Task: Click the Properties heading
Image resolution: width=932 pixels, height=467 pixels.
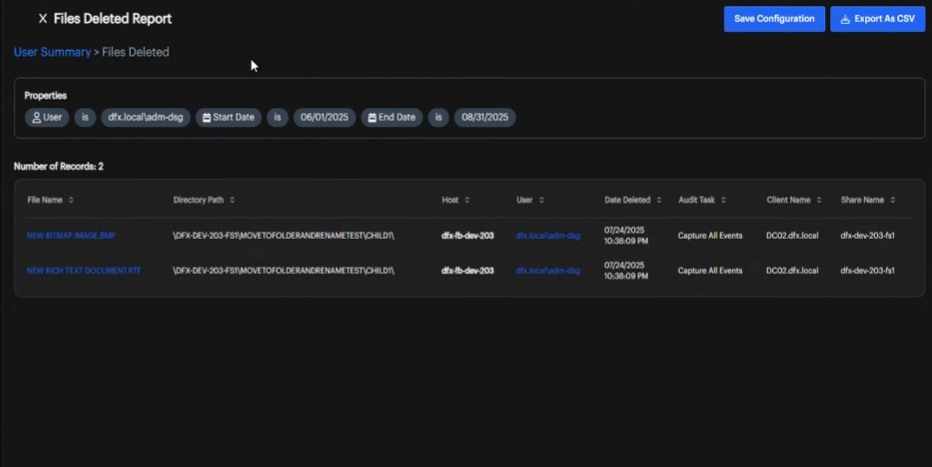Action: pos(45,96)
